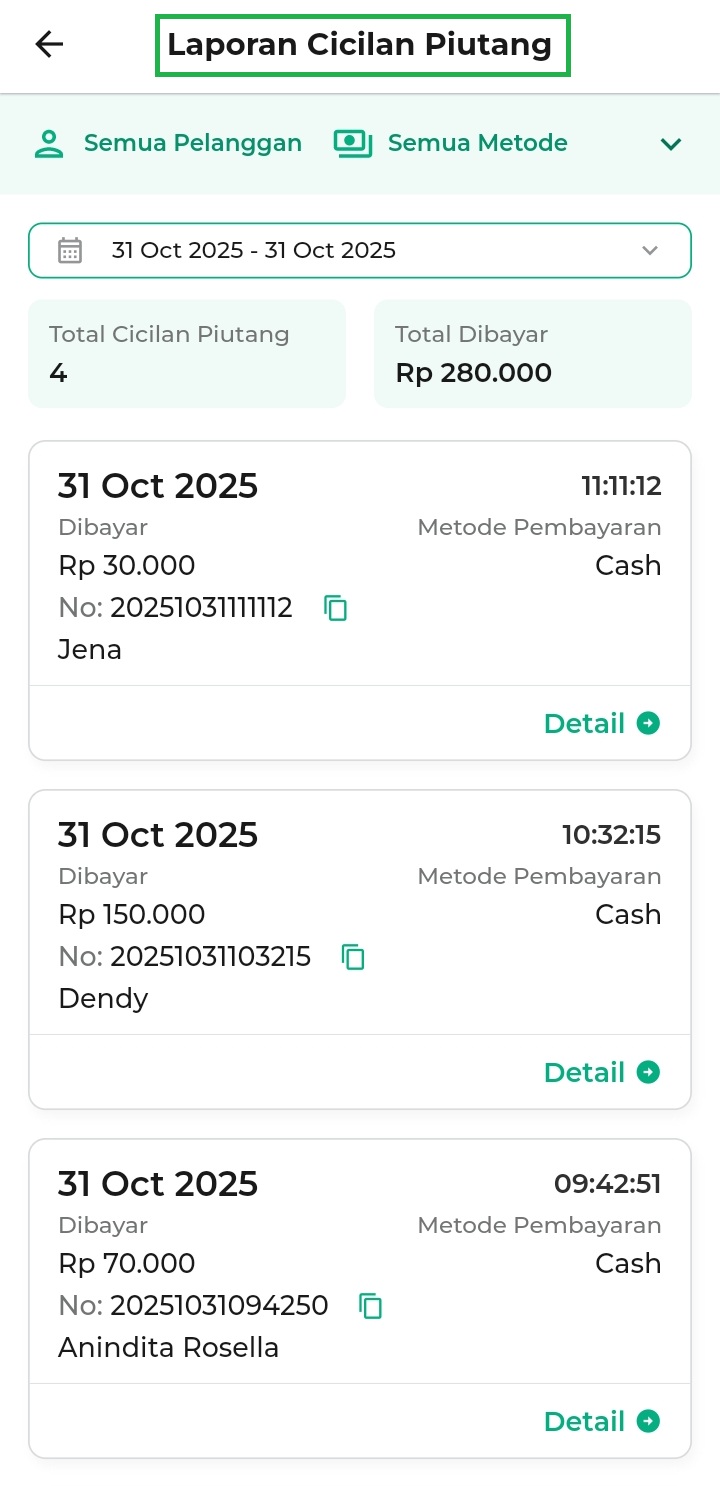Image resolution: width=720 pixels, height=1486 pixels.
Task: Select the Rp 30.000 transaction card
Action: coord(360,565)
